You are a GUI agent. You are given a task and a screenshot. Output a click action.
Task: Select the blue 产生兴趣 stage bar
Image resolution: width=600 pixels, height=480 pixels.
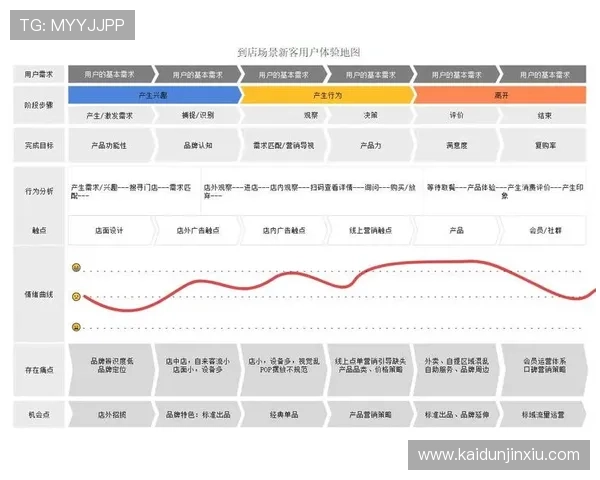[x=155, y=95]
